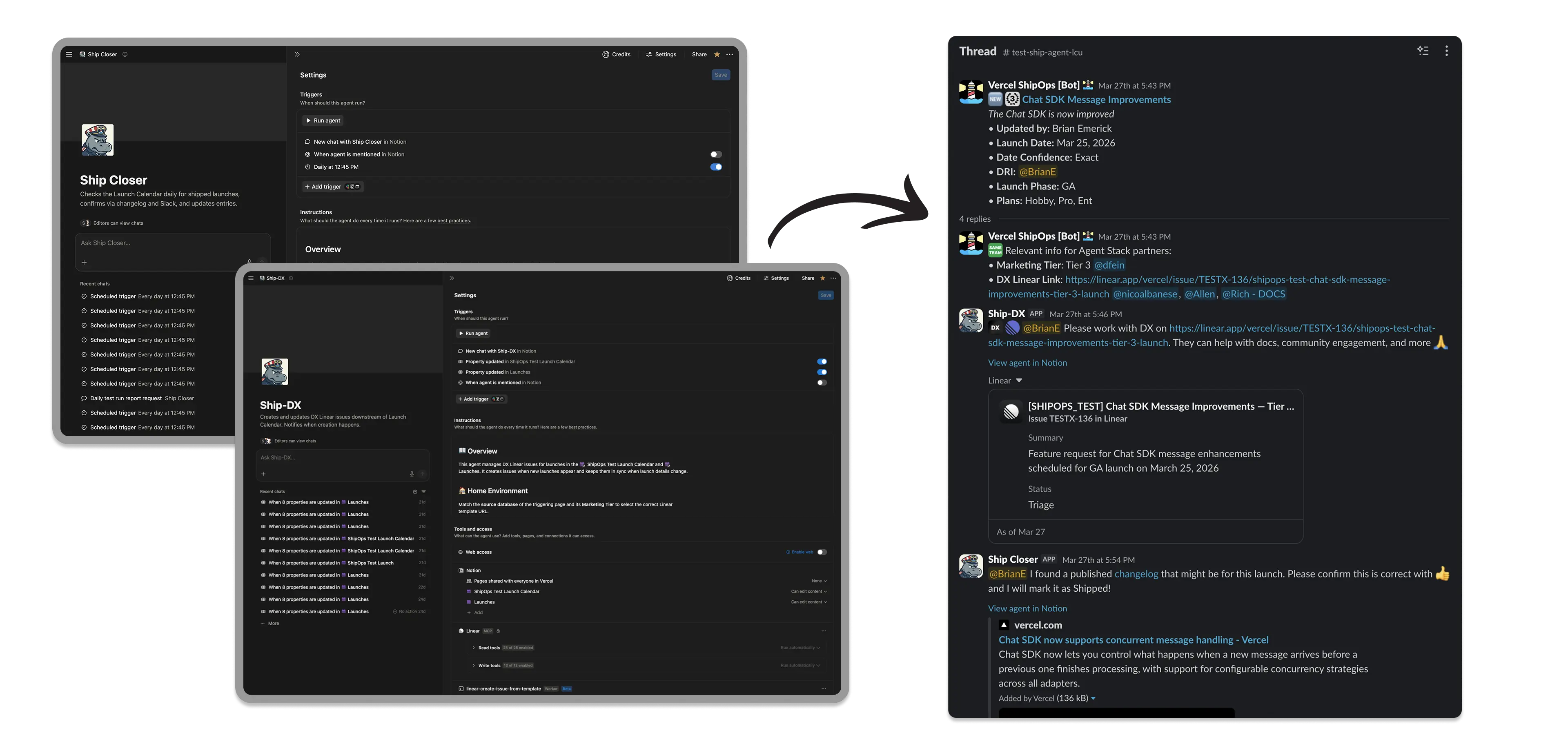Viewport: 1568px width, 753px height.
Task: Toggle 'Added by Vercel' attachment arrow
Action: click(1093, 698)
